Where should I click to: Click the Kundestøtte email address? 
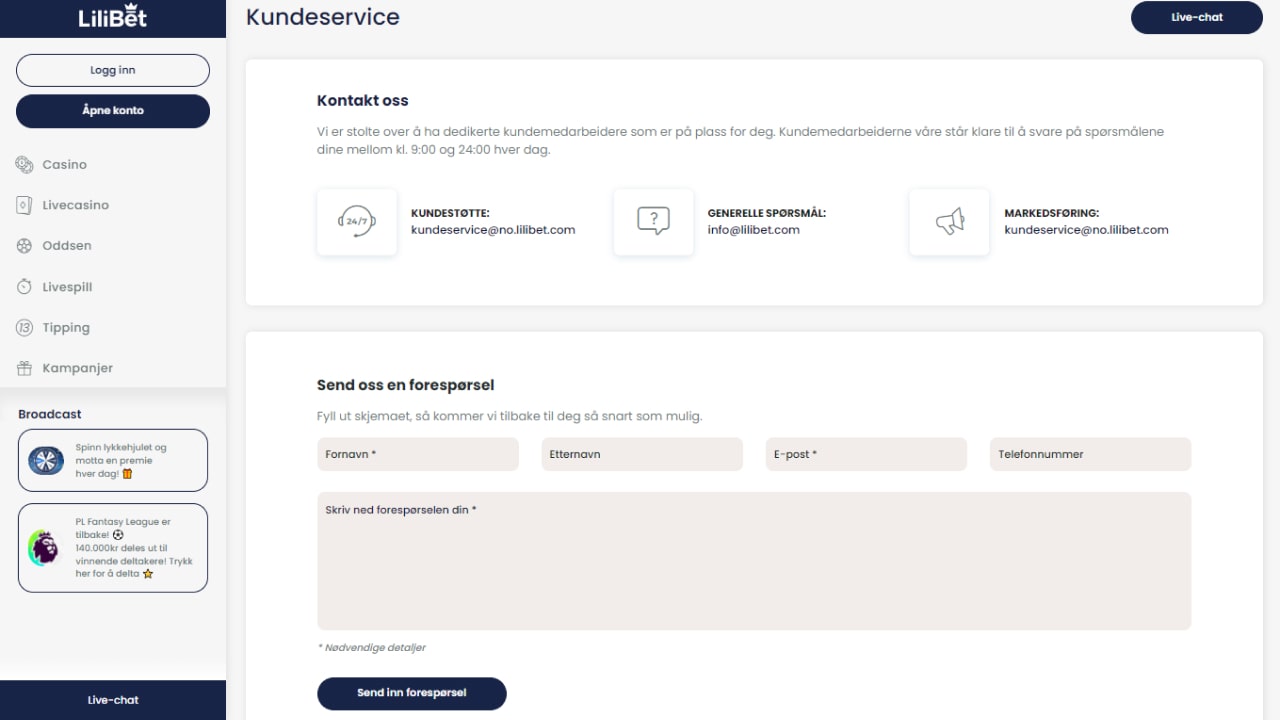coord(493,230)
